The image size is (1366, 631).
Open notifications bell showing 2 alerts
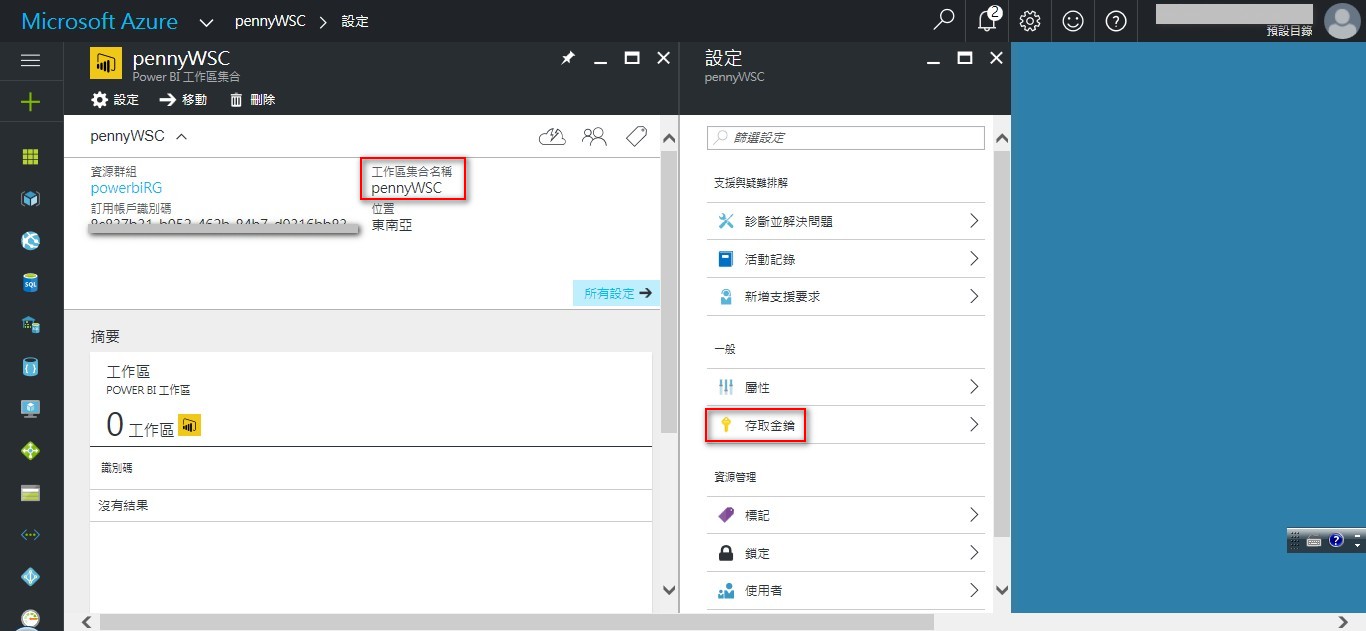988,20
